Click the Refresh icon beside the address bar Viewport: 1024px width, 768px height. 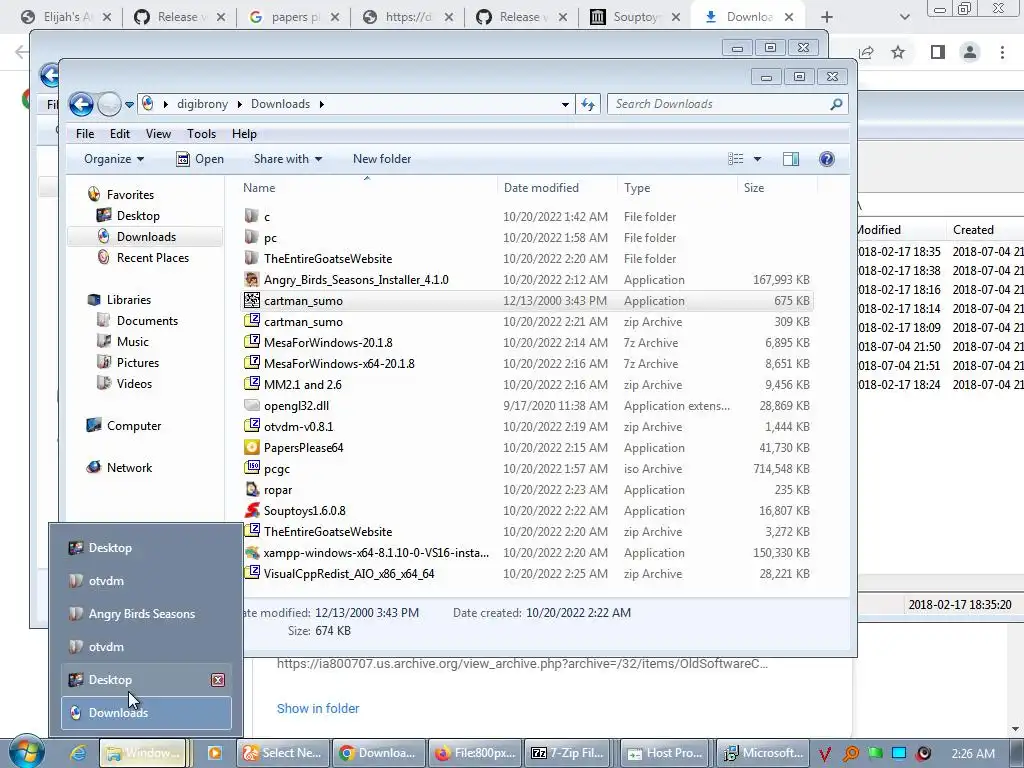588,104
